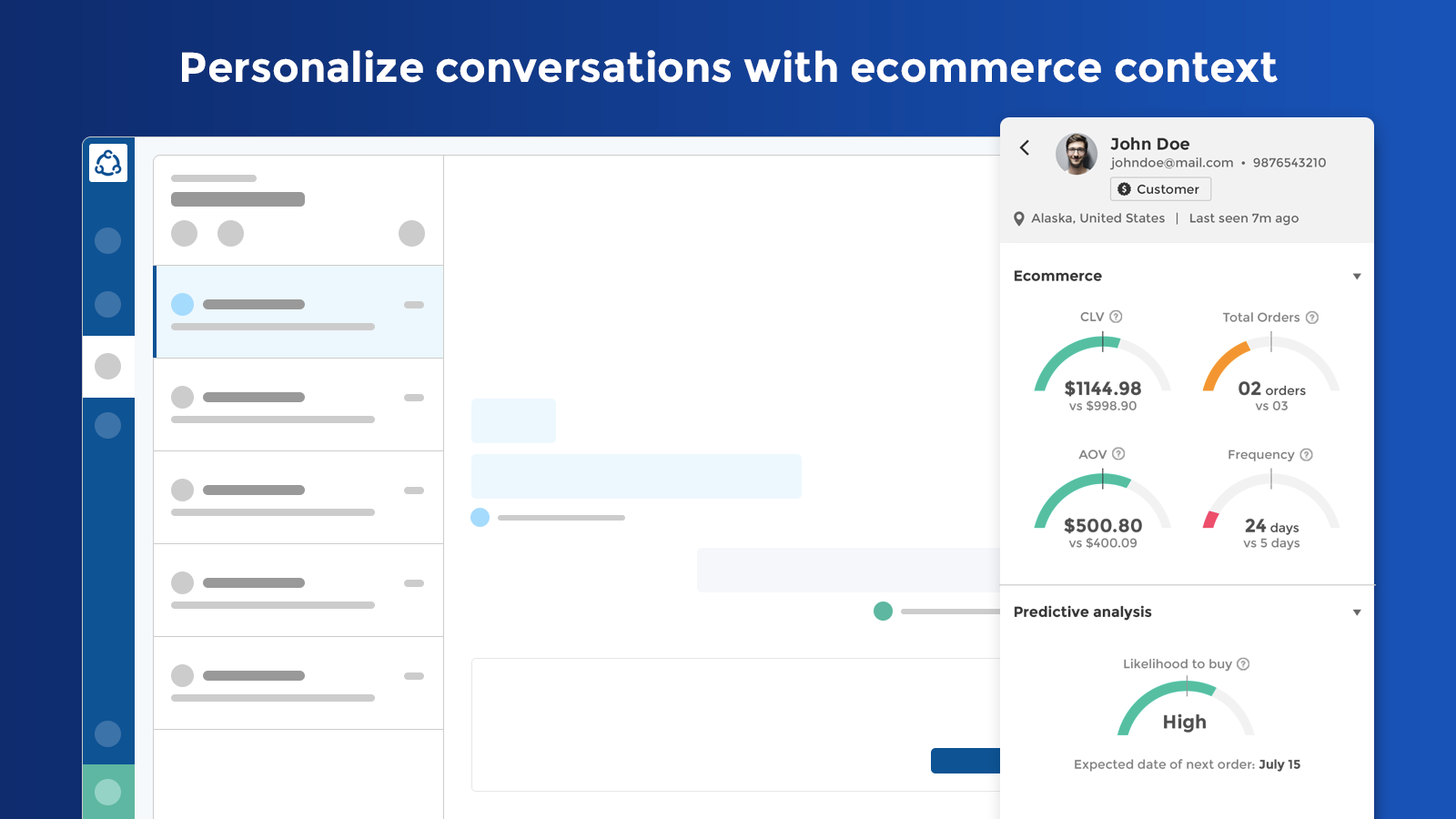Viewport: 1456px width, 819px height.
Task: Open the help icon next to CLV
Action: click(x=1116, y=317)
